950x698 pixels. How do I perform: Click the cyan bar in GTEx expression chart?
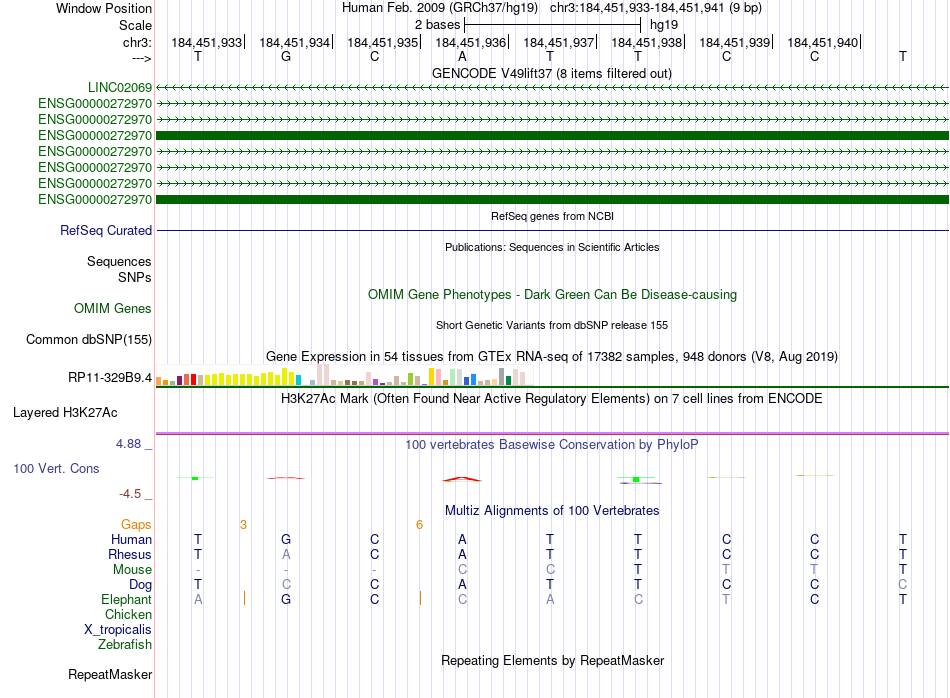coord(298,380)
